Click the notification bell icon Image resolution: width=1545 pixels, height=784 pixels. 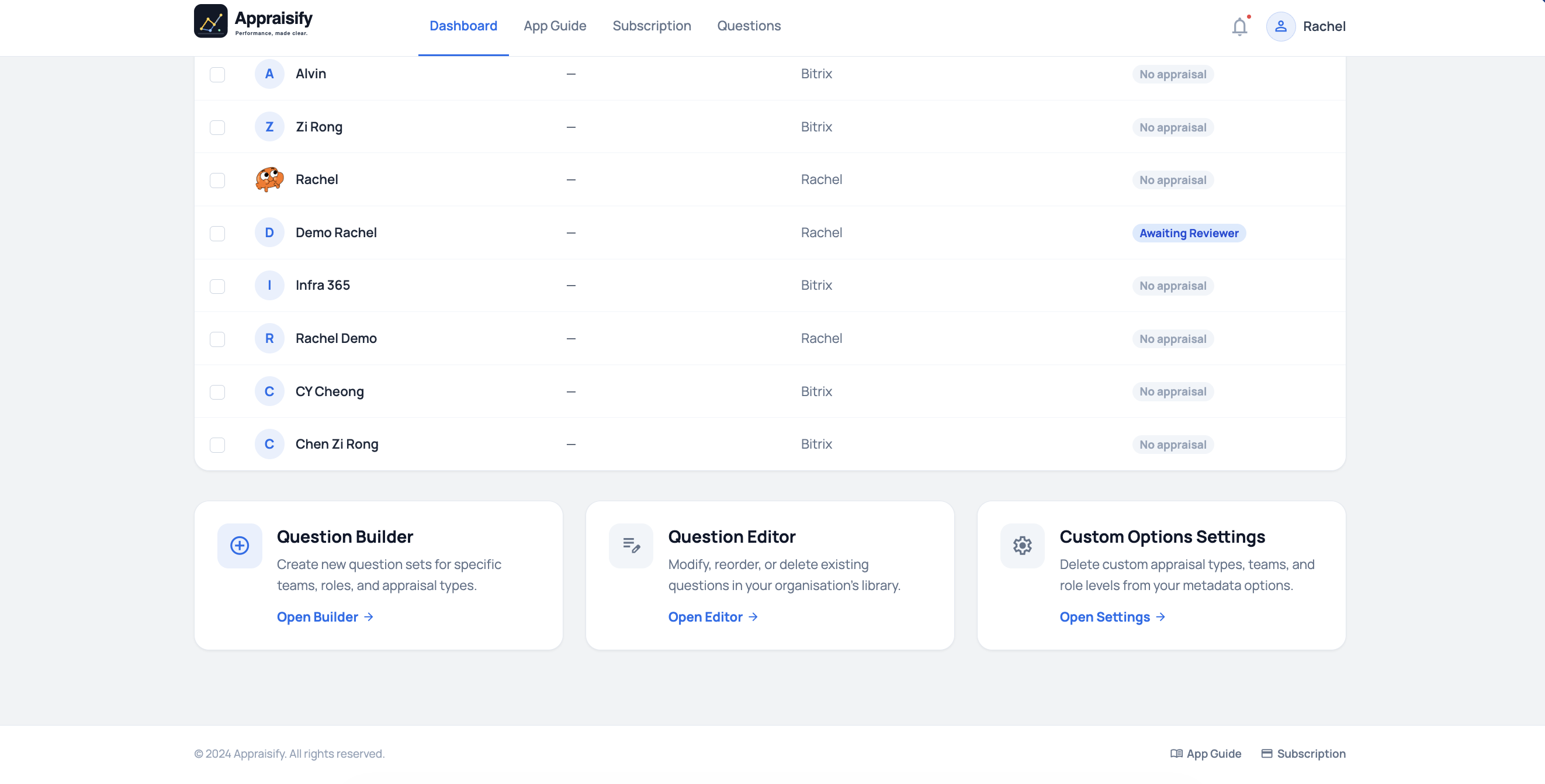[x=1239, y=26]
